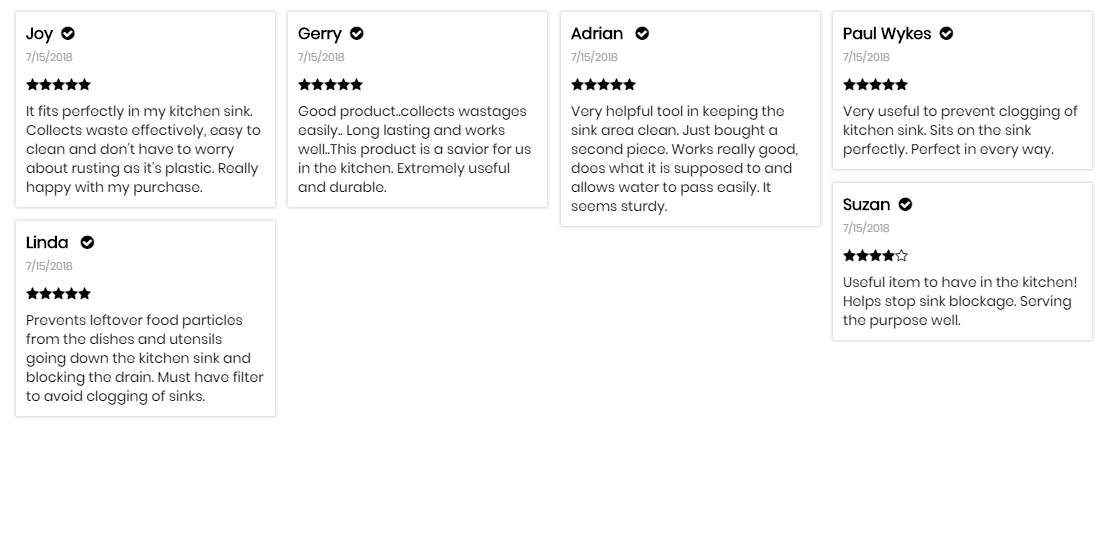
Task: Click Suzan's verified checkmark icon
Action: 906,205
